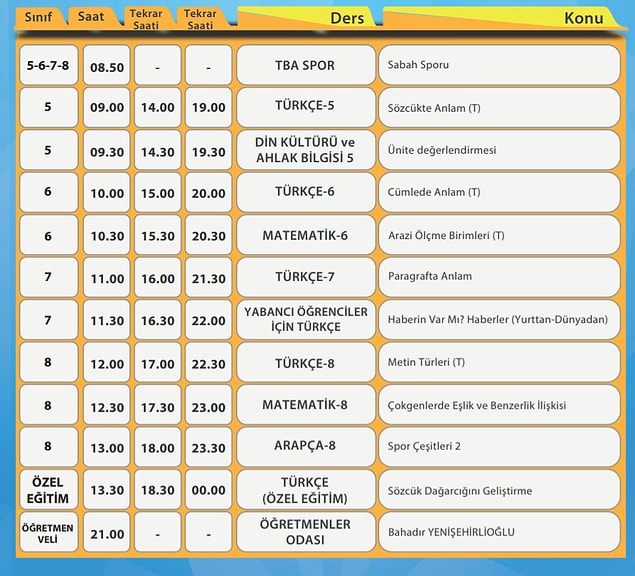Click the Ünite değerlendirmesi topic
The height and width of the screenshot is (576, 635).
(499, 150)
